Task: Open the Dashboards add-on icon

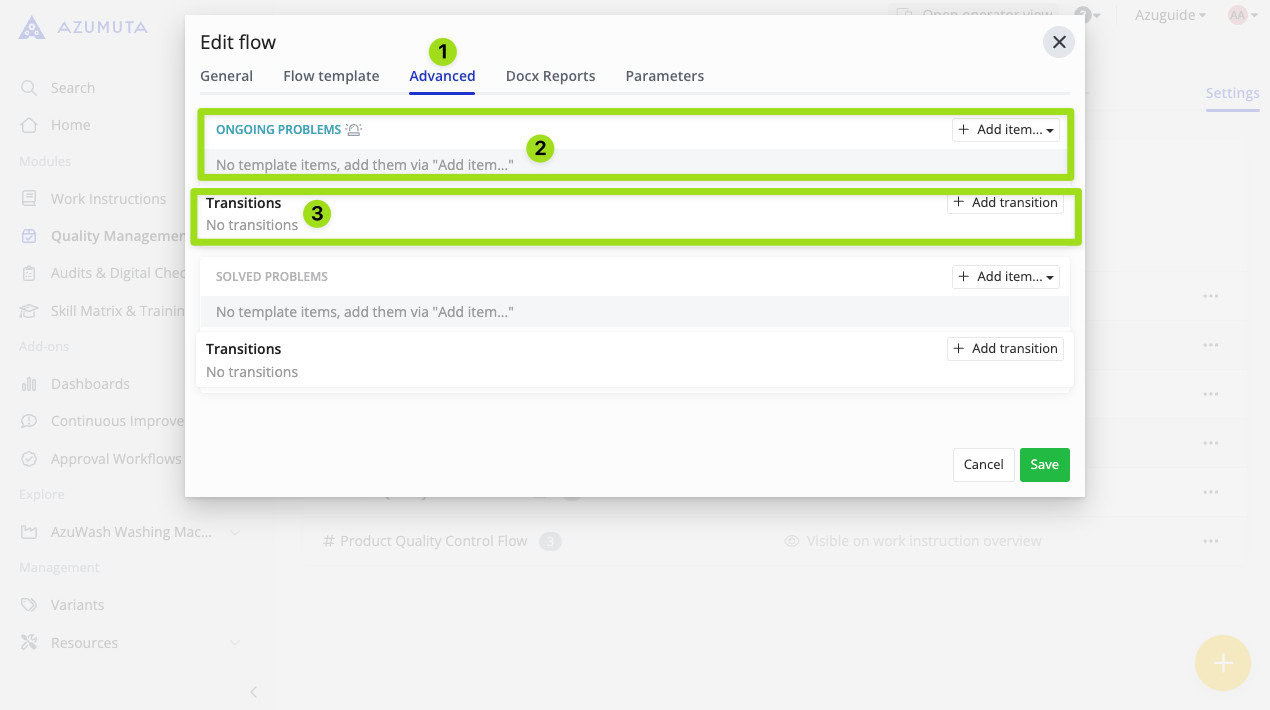Action: click(28, 384)
